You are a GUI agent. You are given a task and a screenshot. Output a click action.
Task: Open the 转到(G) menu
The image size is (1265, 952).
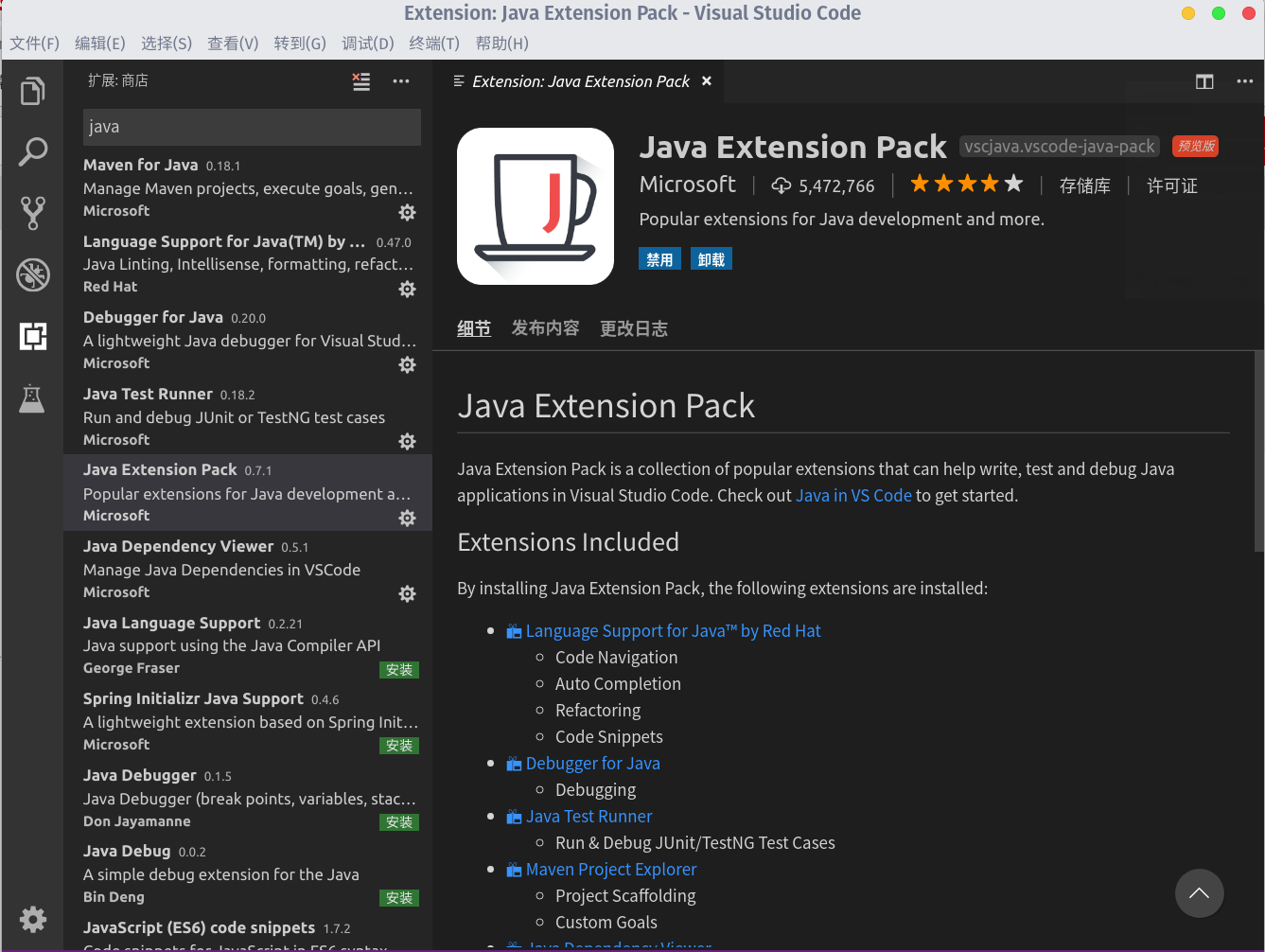300,44
